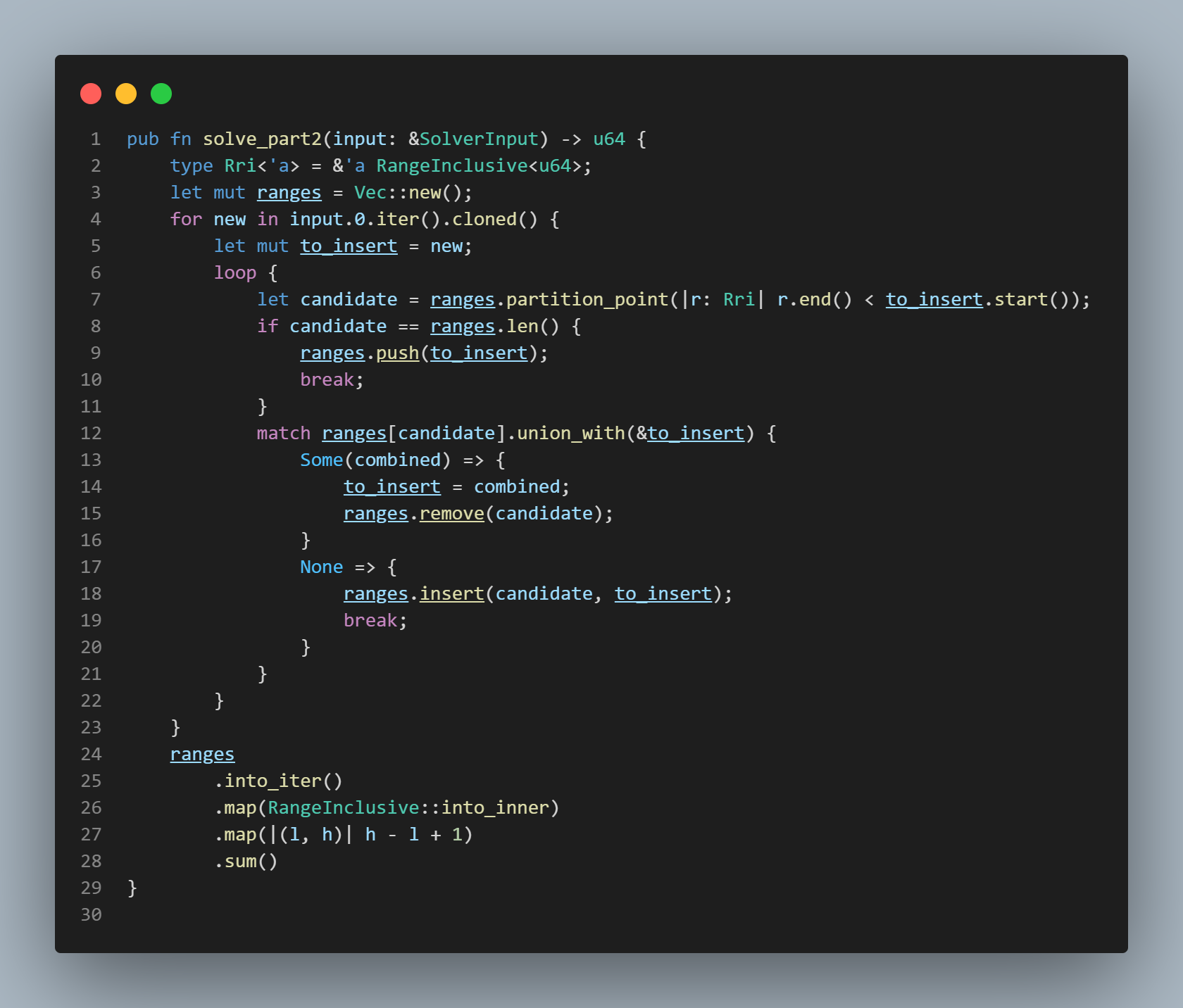Click line number 30 in the gutter
The width and height of the screenshot is (1183, 1008).
pos(91,915)
